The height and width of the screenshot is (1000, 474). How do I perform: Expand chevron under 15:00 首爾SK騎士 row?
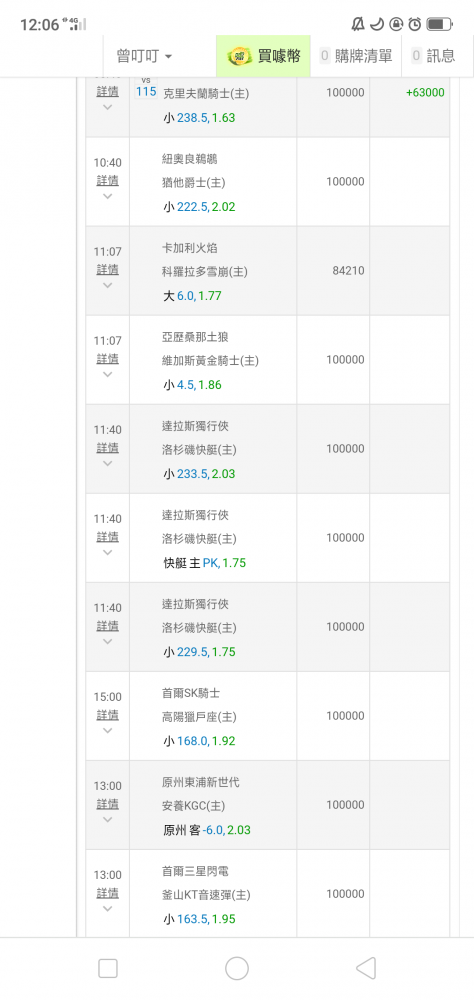107,730
